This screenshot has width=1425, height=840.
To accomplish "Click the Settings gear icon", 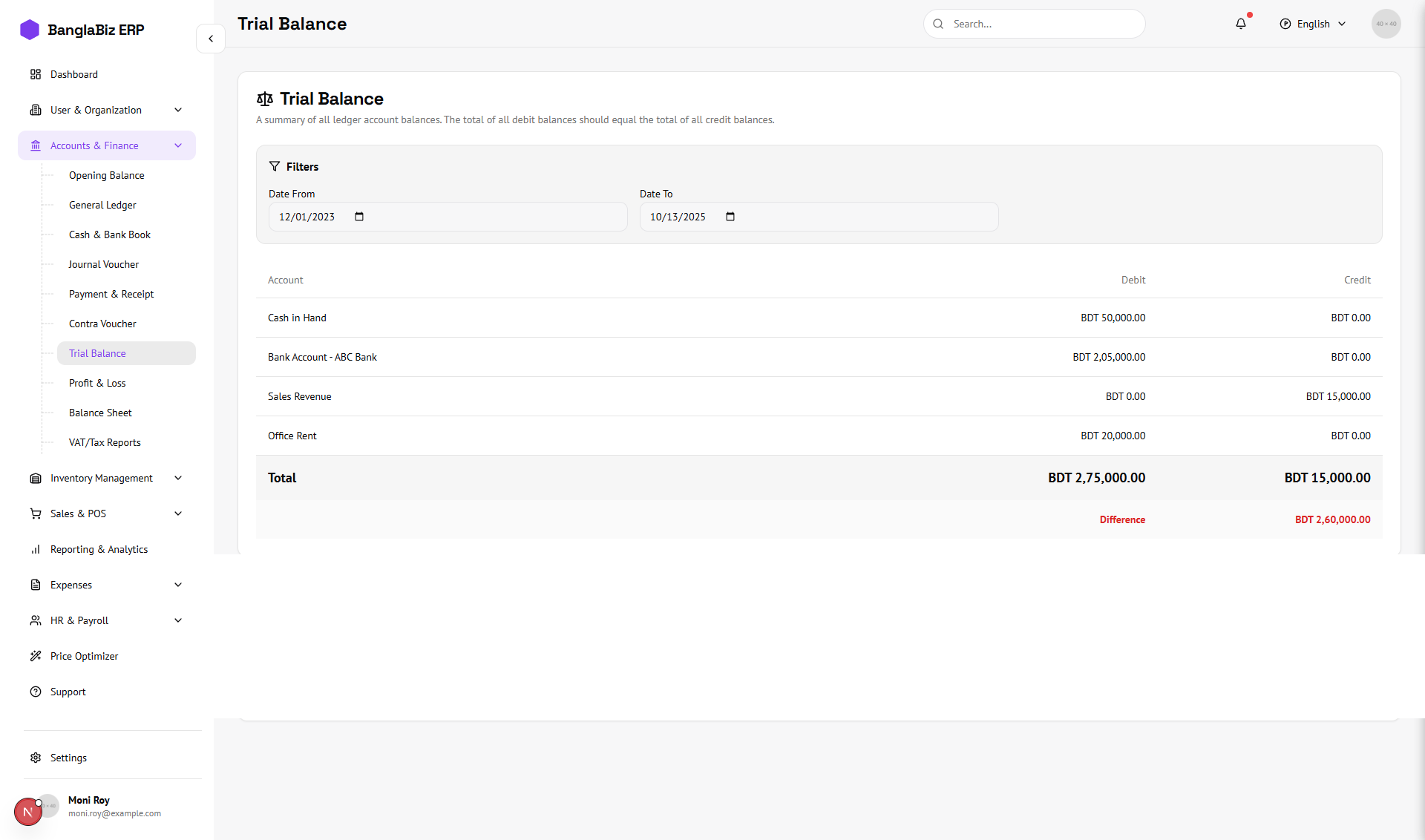I will (x=36, y=758).
